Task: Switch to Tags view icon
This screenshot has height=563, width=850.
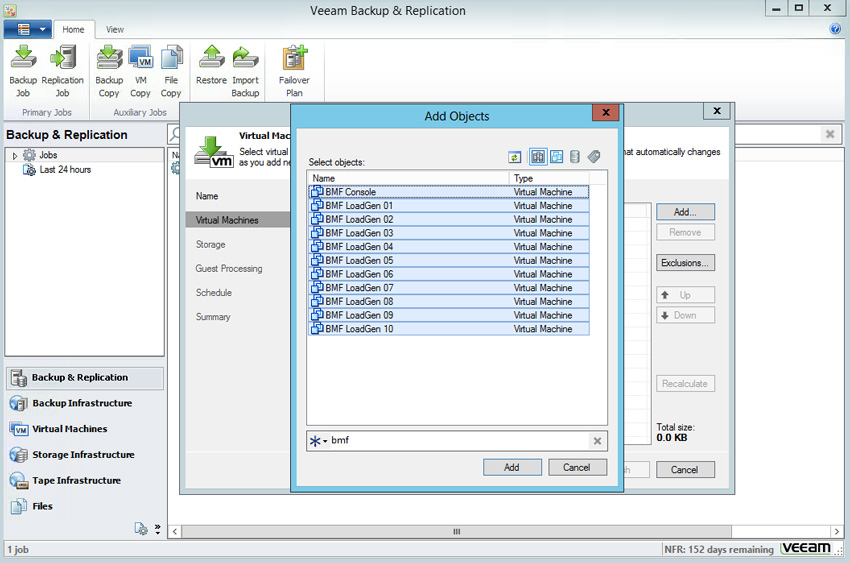Action: click(594, 157)
